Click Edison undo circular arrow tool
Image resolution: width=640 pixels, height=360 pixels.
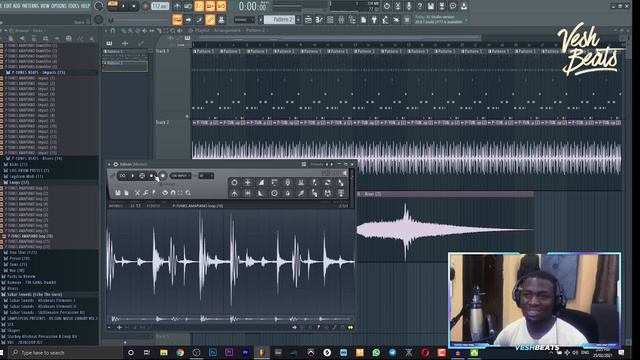(x=234, y=182)
